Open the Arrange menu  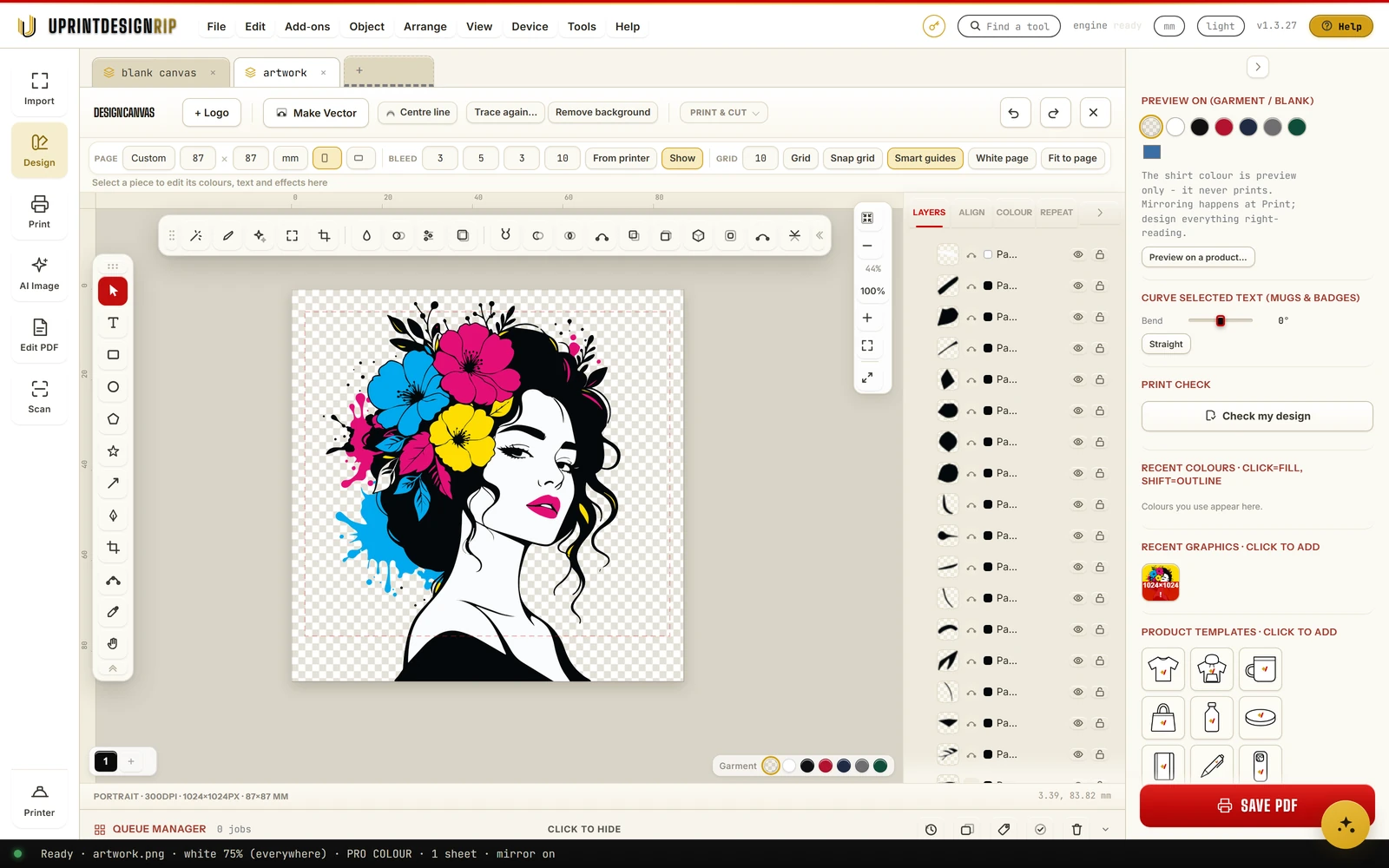pyautogui.click(x=425, y=26)
